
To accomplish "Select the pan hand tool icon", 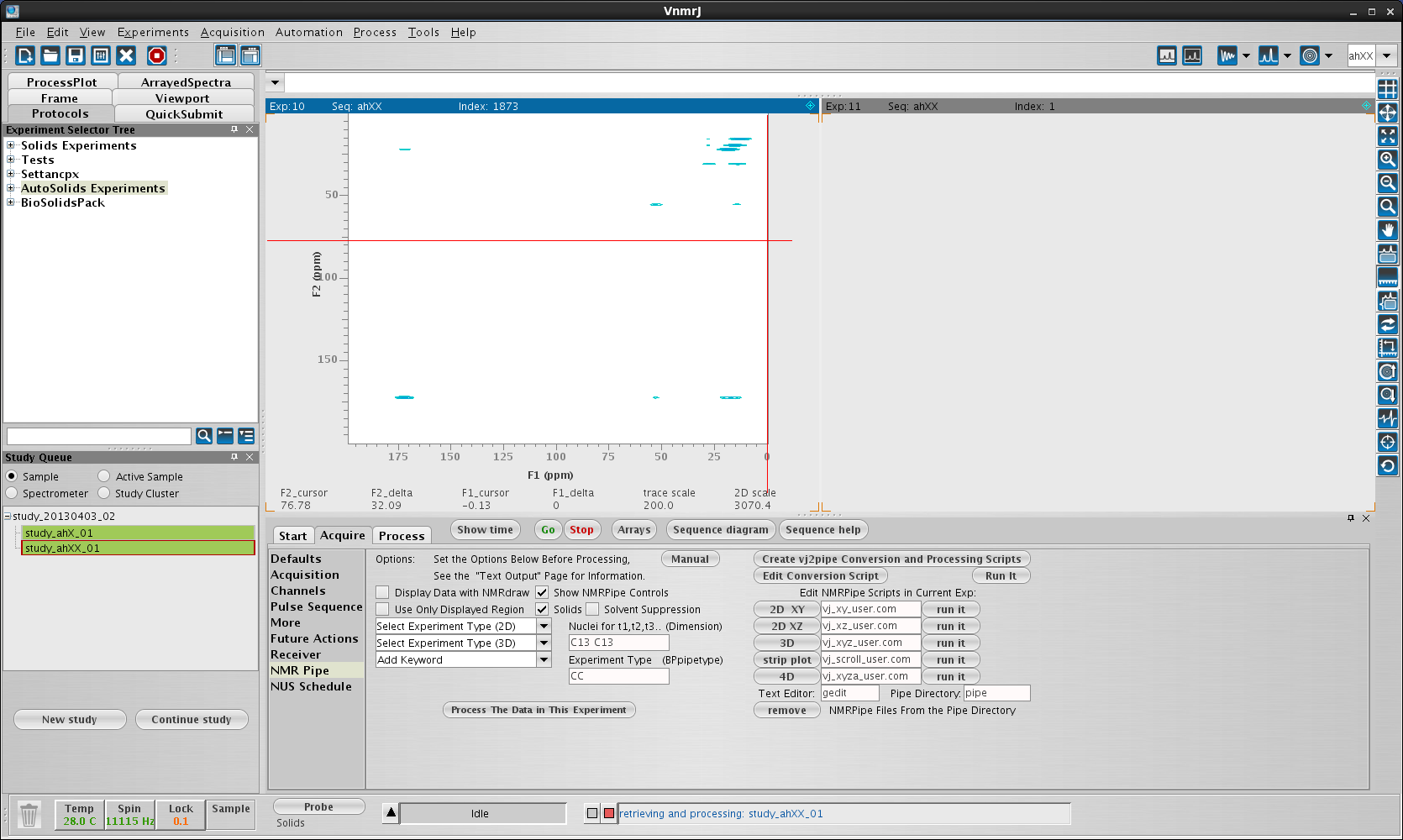I will coord(1387,230).
